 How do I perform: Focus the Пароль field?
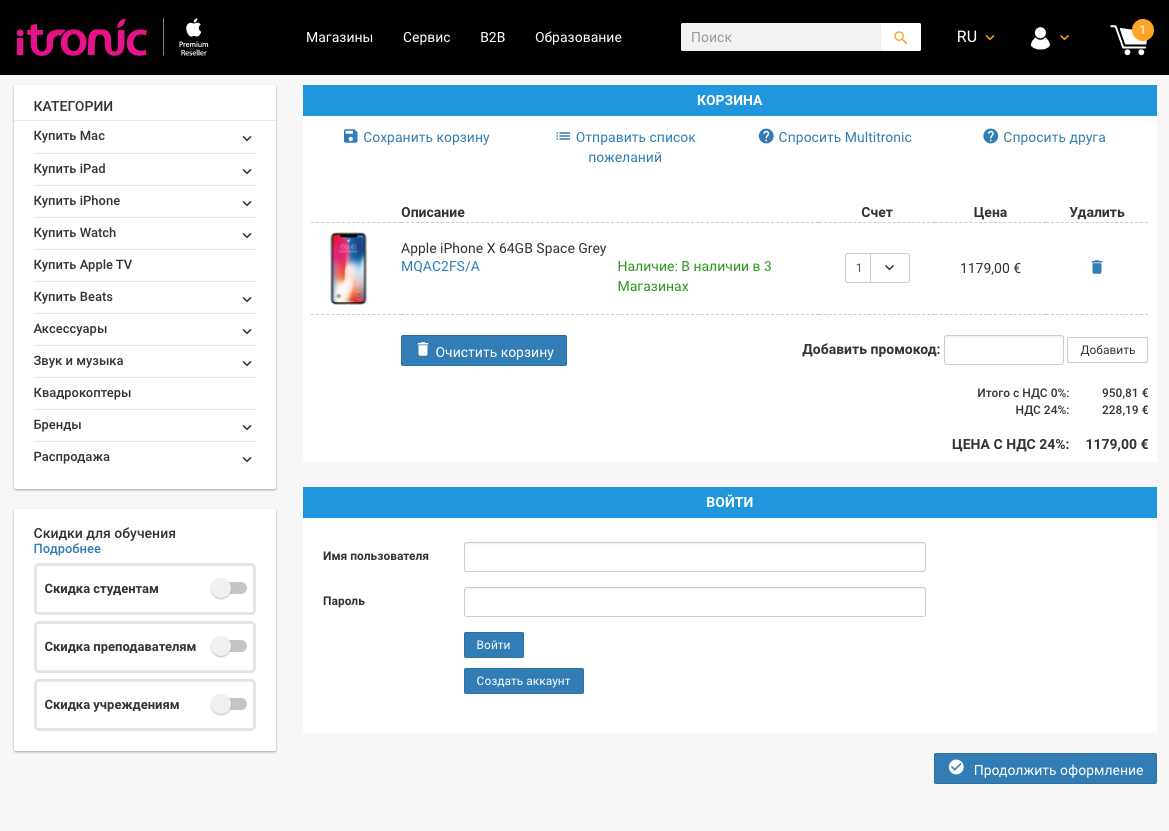[x=695, y=601]
